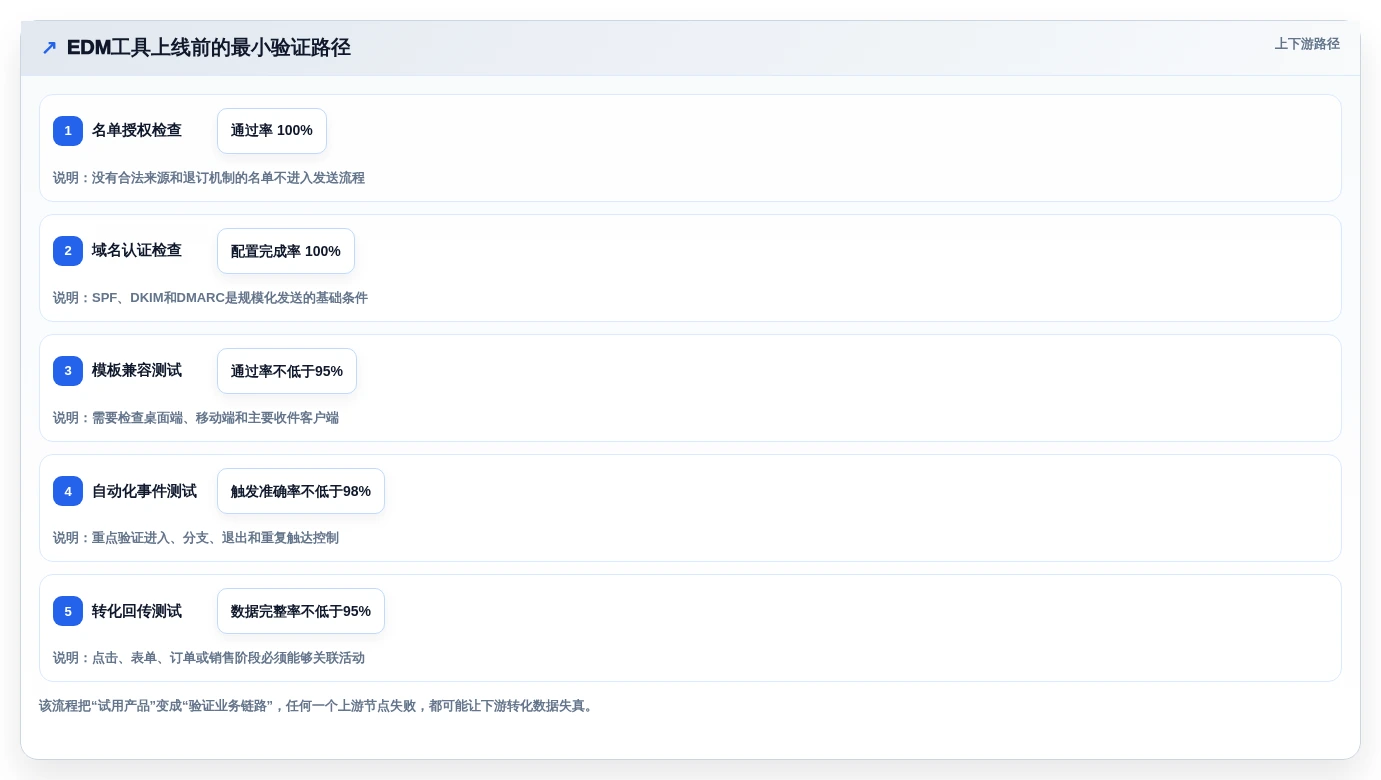
Task: Click the title EDM工具上线前的最小验证路径
Action: pyautogui.click(x=208, y=48)
